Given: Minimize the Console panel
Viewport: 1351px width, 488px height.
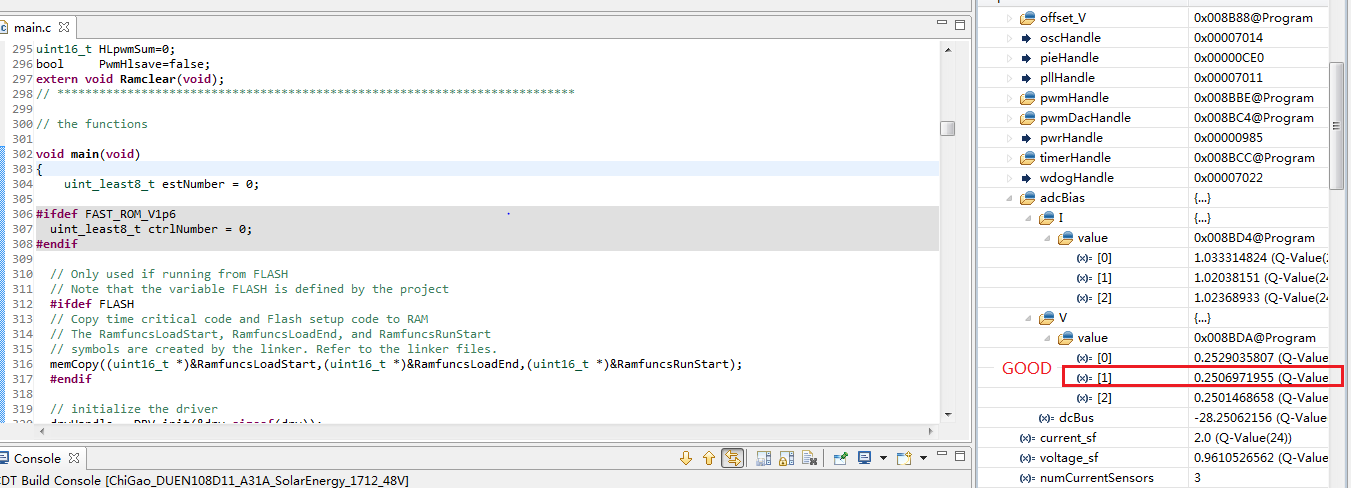Looking at the screenshot, I should coord(942,453).
